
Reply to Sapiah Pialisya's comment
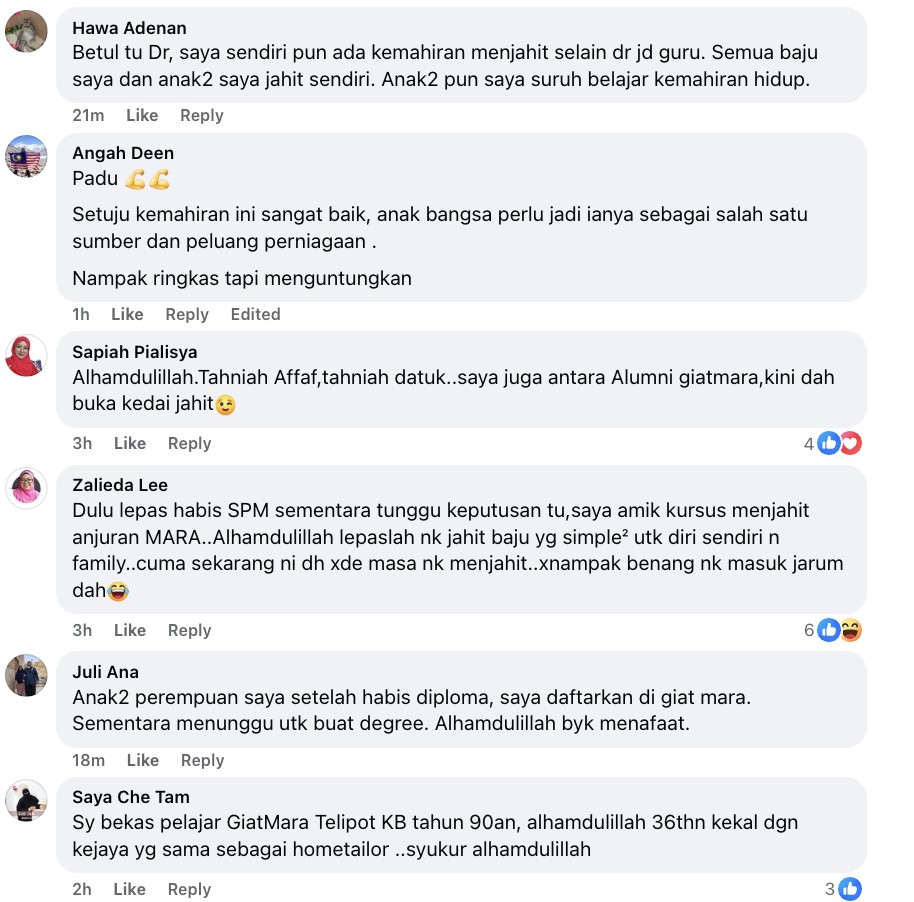point(189,444)
